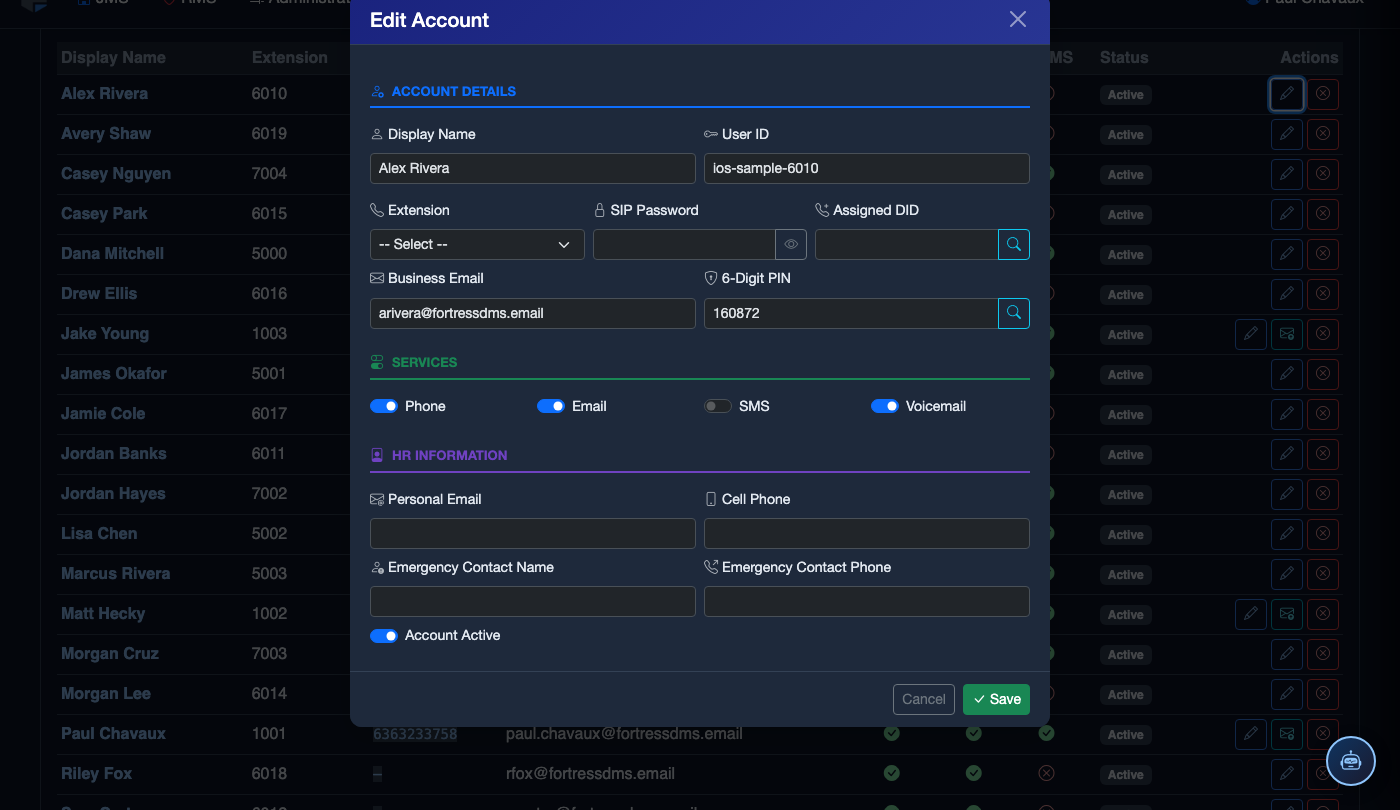Open the chatbot assistant icon

[x=1351, y=761]
